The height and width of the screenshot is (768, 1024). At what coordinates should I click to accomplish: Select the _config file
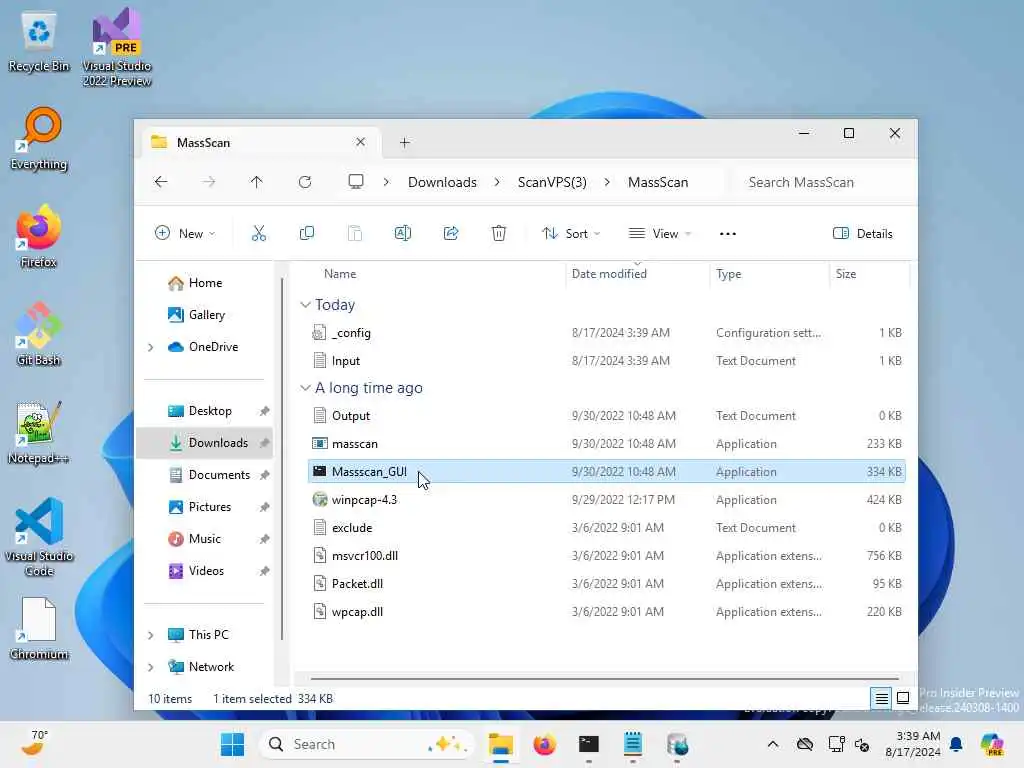(606, 332)
